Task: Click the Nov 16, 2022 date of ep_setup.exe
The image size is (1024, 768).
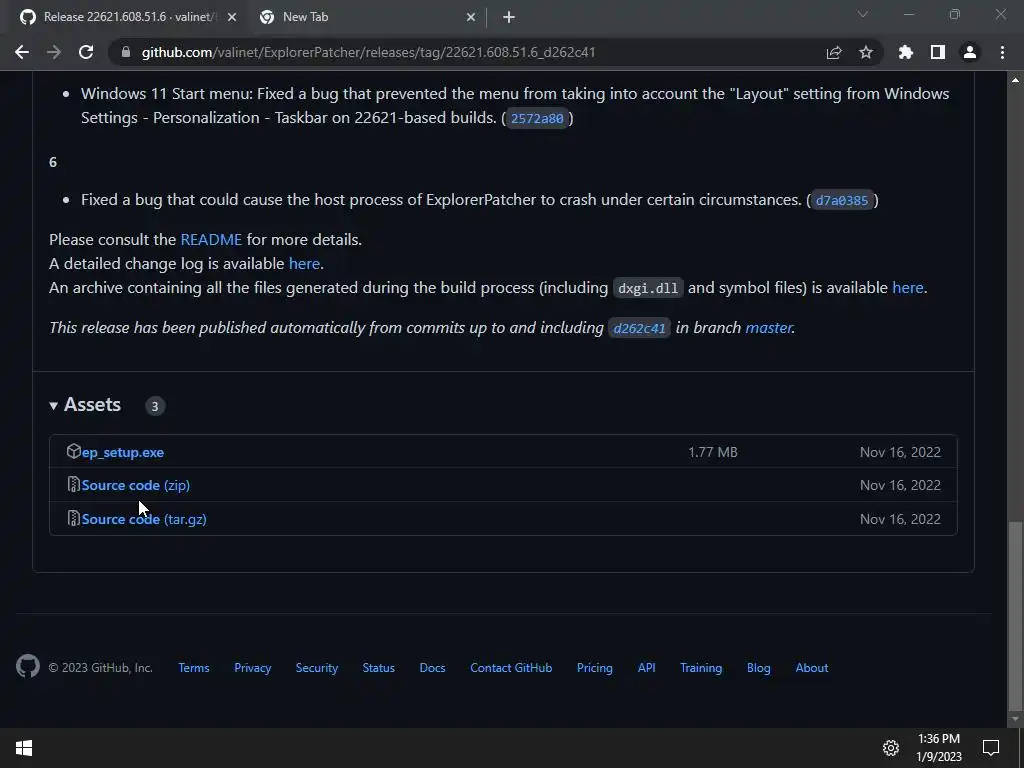Action: [x=900, y=452]
